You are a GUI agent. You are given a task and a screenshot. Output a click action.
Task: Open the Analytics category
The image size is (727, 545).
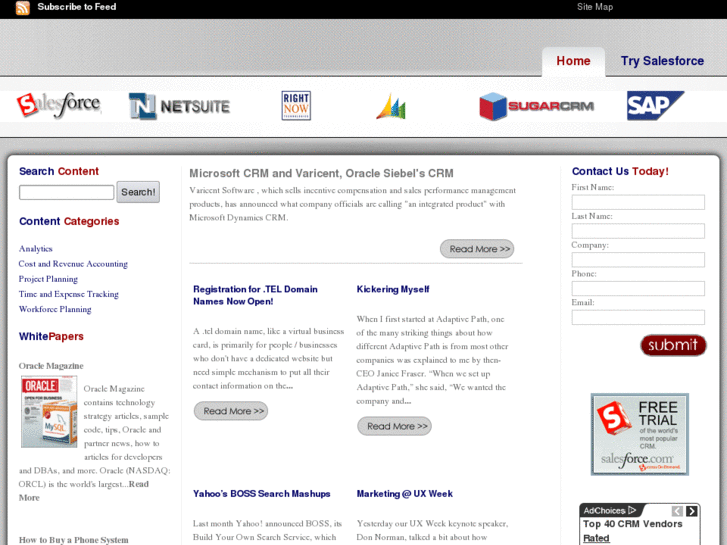(36, 249)
